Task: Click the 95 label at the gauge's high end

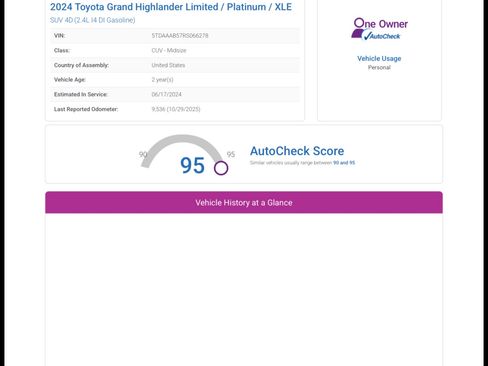Action: (231, 154)
